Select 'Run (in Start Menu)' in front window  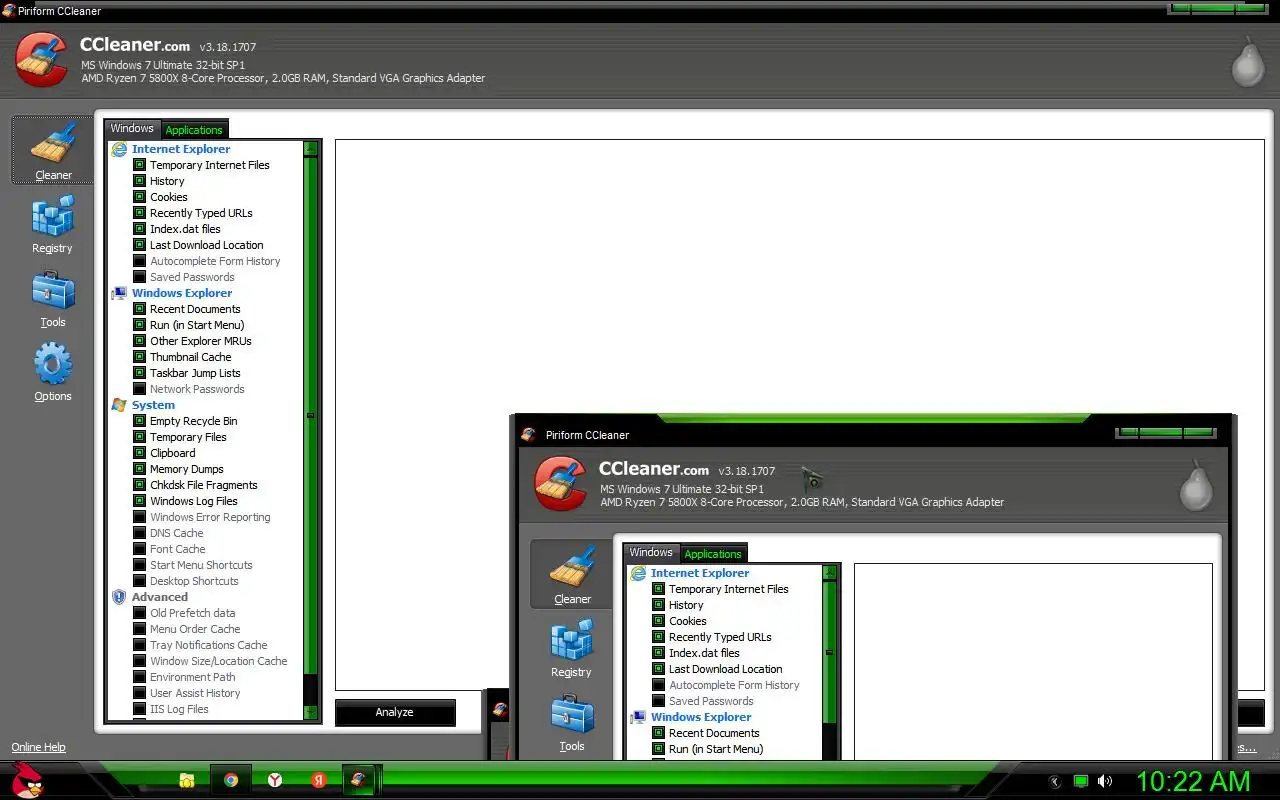[716, 749]
